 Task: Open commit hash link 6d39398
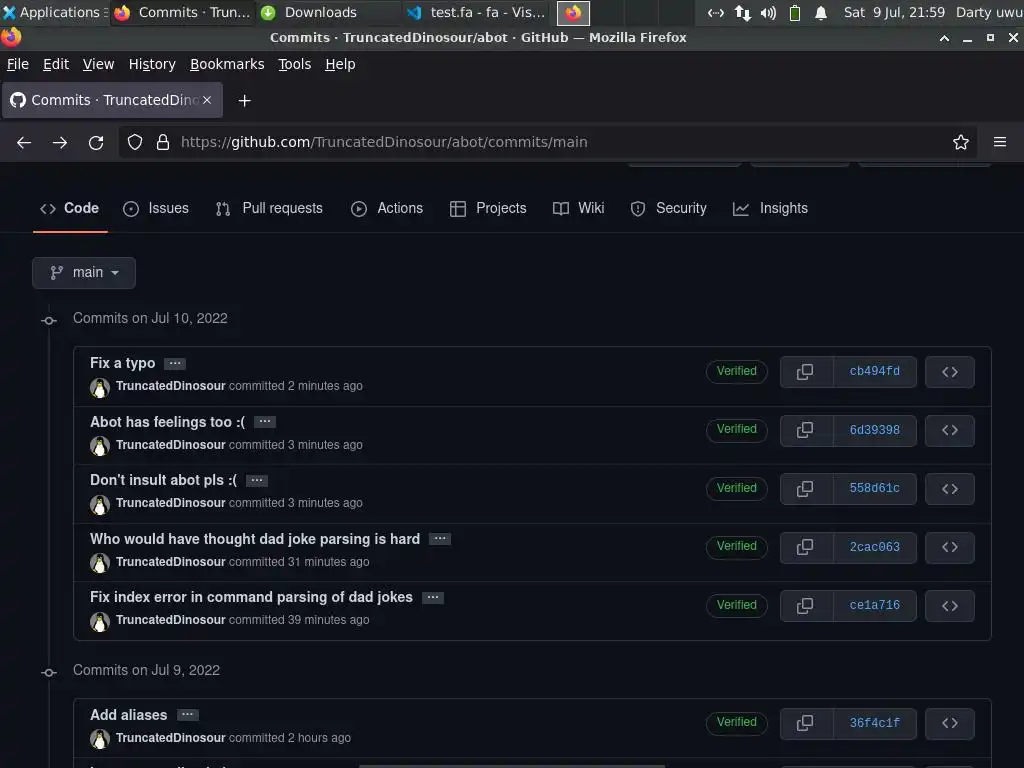point(874,430)
